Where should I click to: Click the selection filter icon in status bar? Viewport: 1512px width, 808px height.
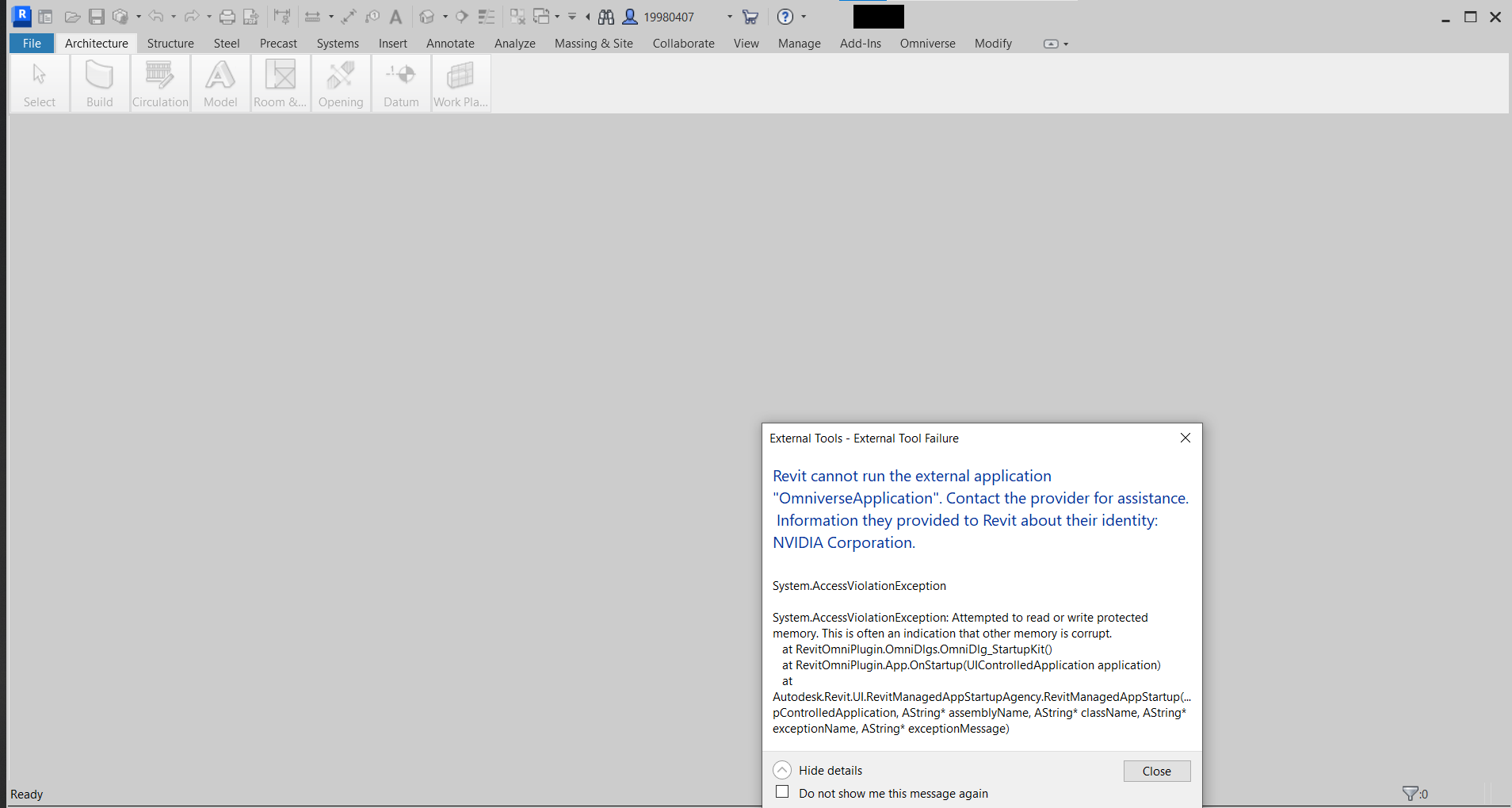pyautogui.click(x=1411, y=793)
